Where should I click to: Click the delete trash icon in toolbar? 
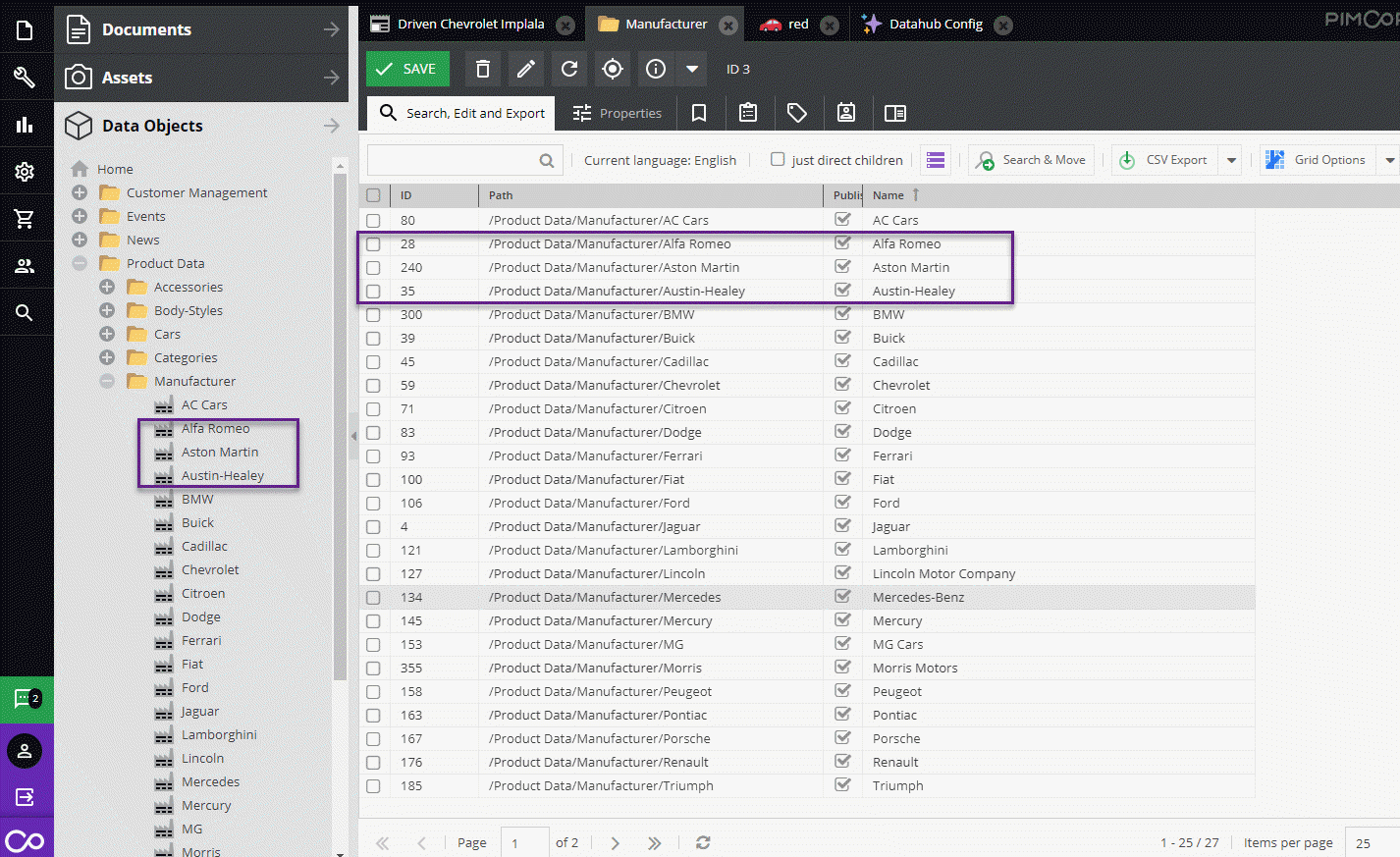[482, 69]
